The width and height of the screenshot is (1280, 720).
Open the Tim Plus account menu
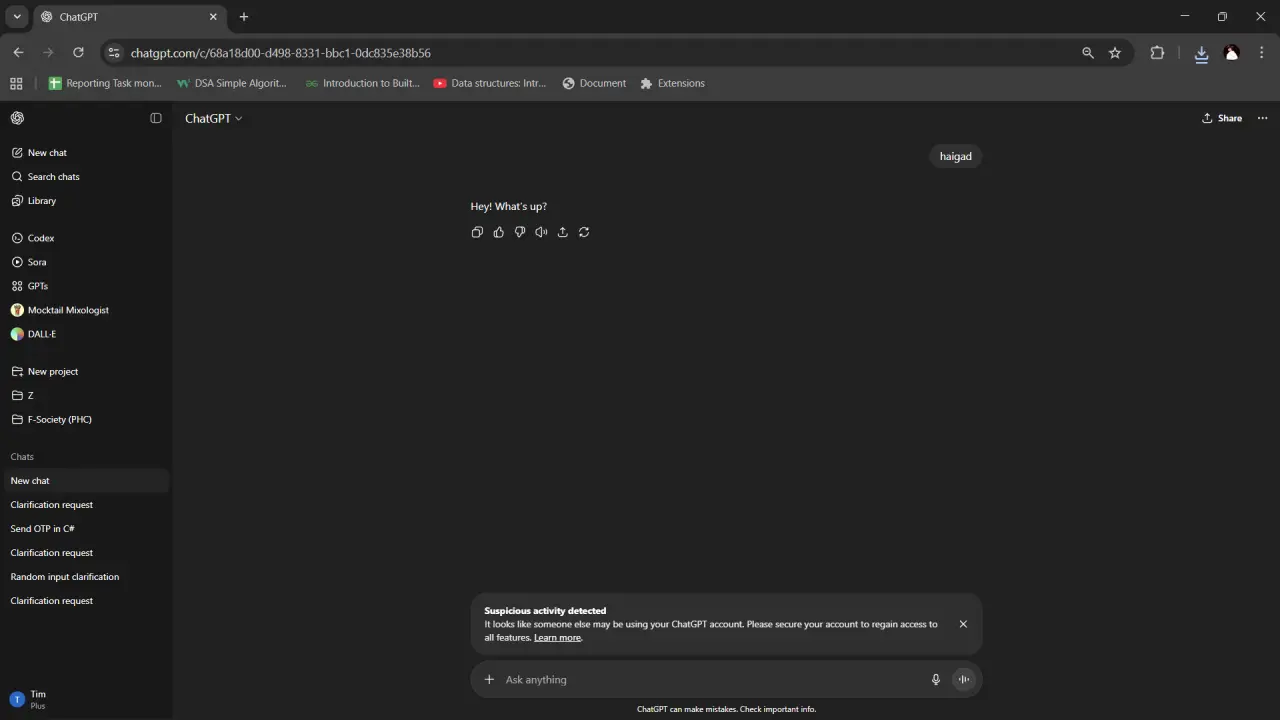[x=85, y=699]
